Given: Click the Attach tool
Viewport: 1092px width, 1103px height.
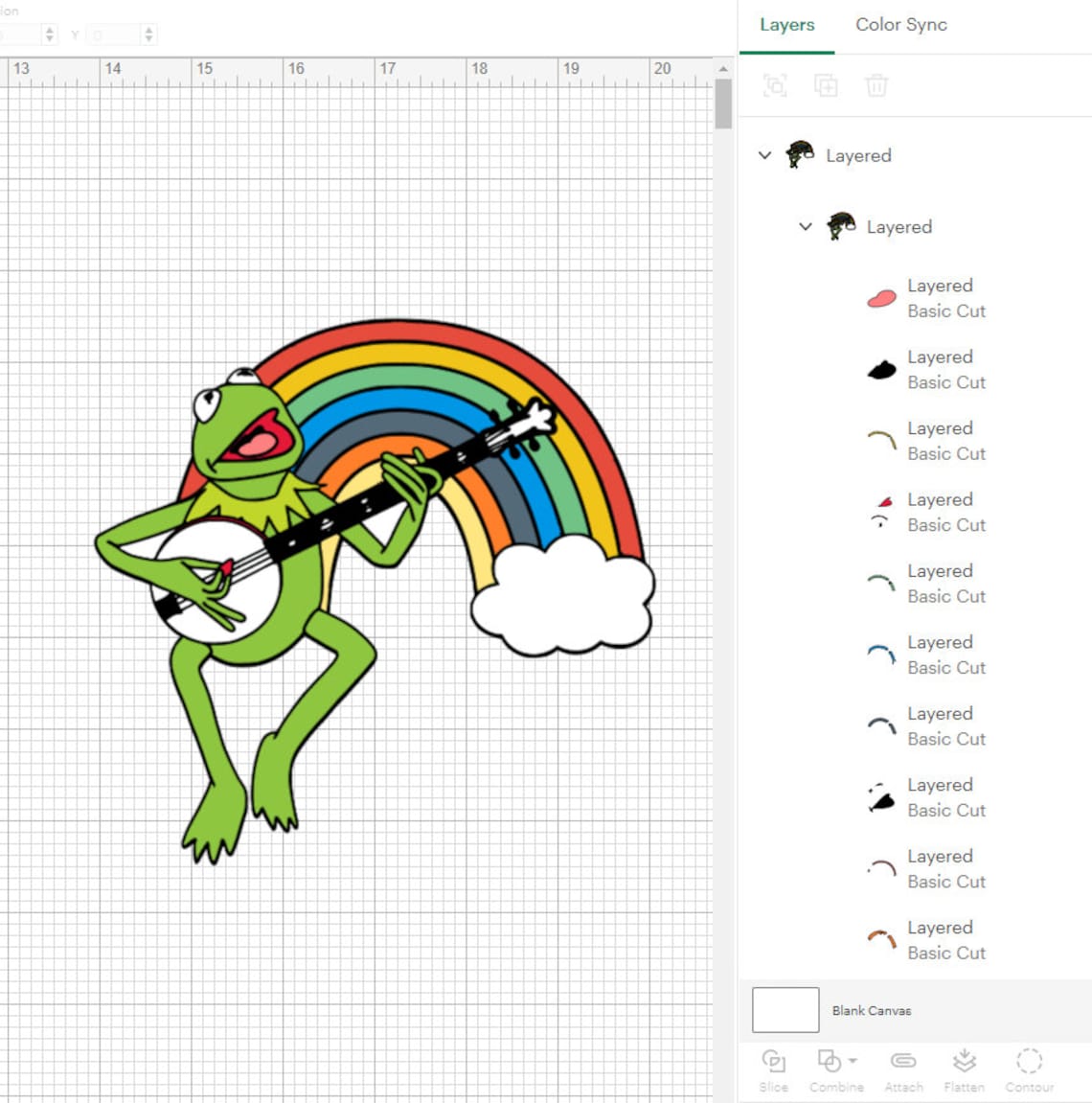Looking at the screenshot, I should [903, 1070].
